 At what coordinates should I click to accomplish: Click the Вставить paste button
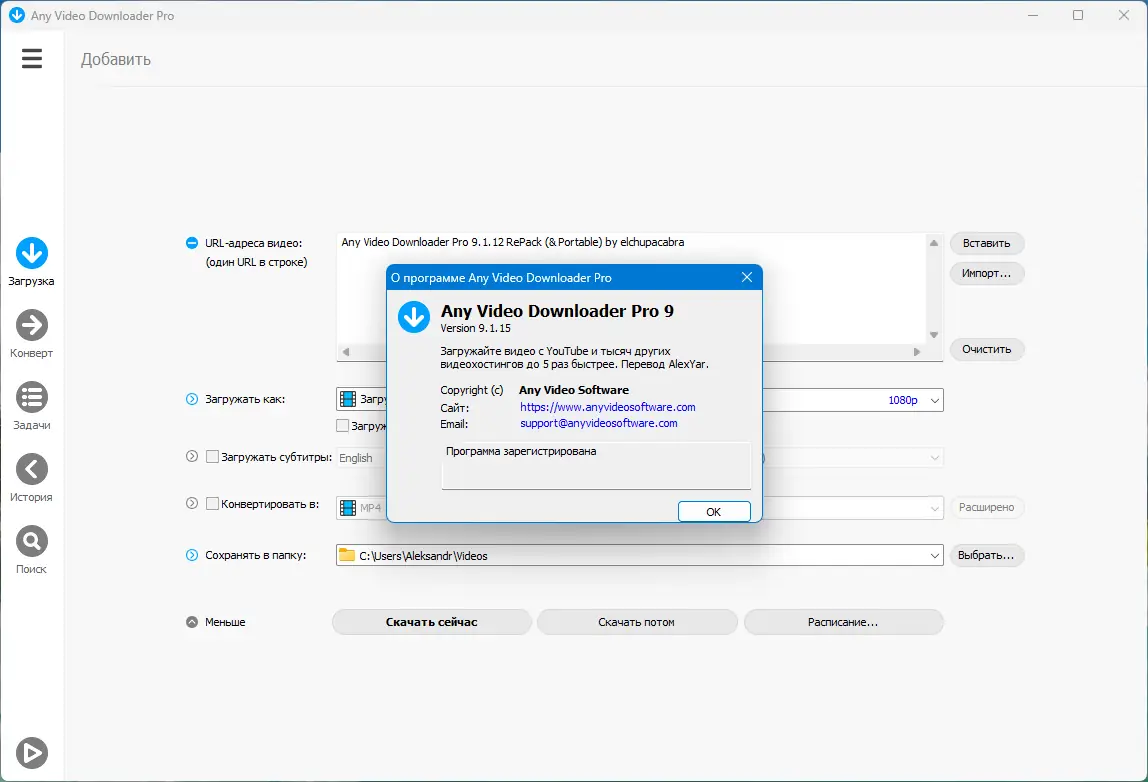[986, 243]
